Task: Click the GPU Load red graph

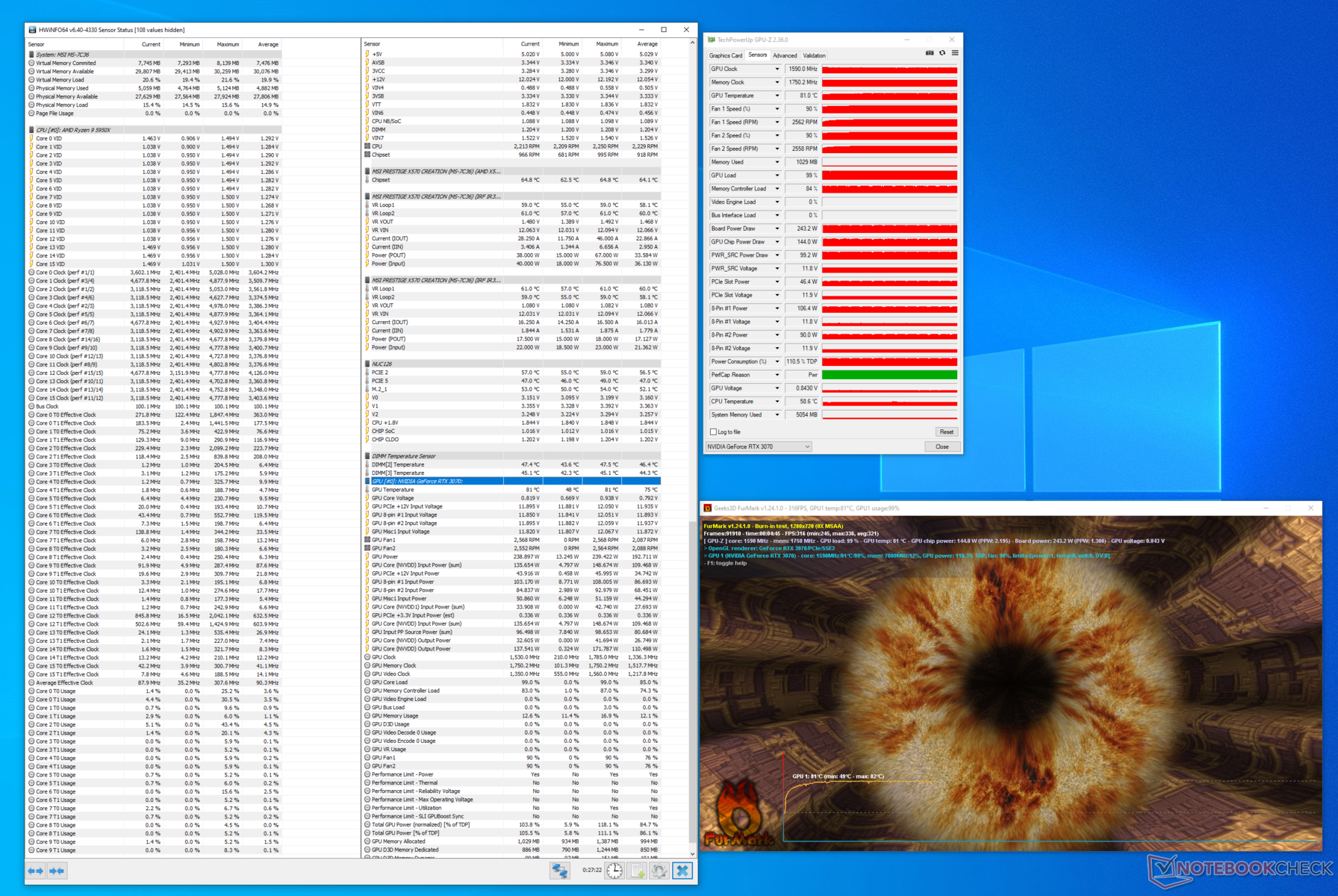Action: [x=889, y=175]
